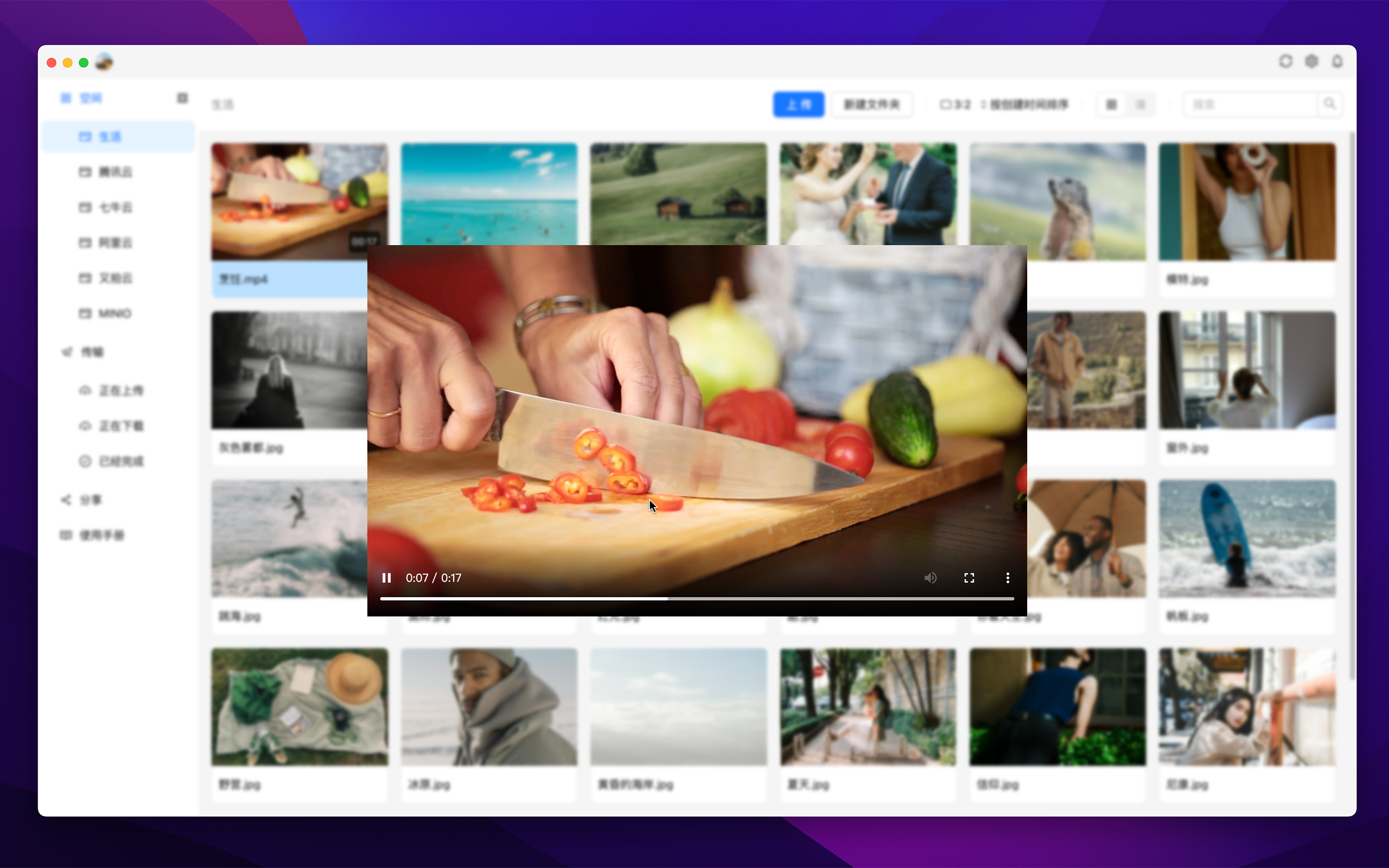
Task: Create a folder with 新建文件夹 button
Action: tap(871, 105)
